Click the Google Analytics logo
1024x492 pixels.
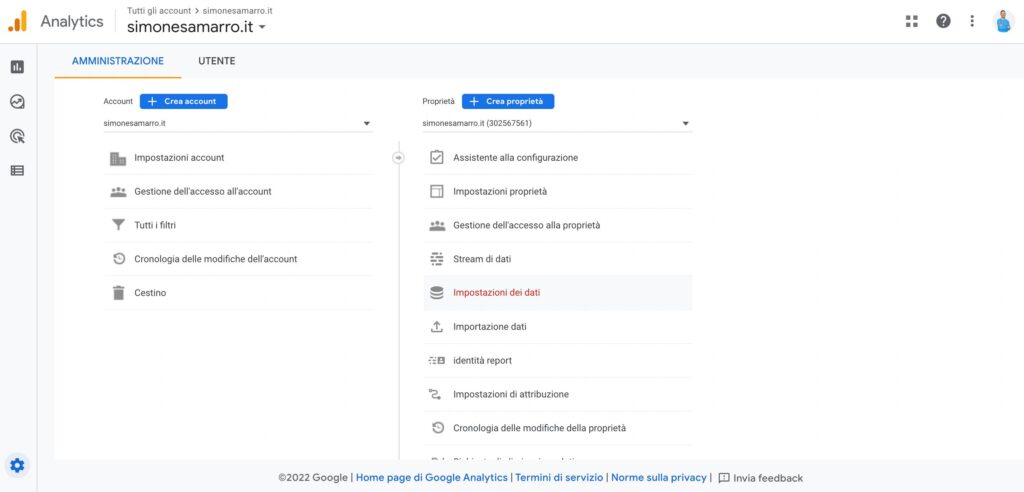(18, 21)
